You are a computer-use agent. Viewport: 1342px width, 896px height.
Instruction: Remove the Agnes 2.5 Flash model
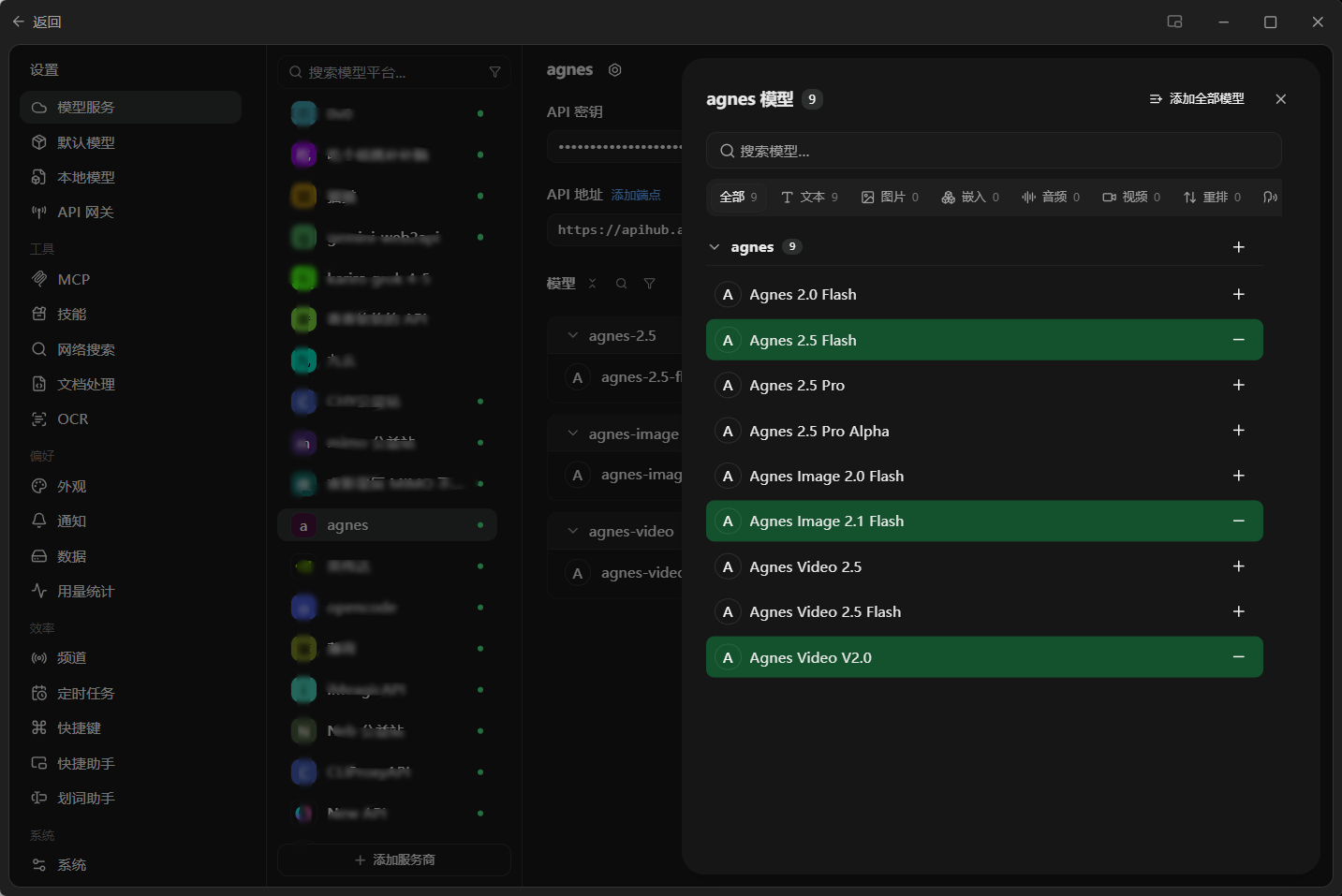1239,340
